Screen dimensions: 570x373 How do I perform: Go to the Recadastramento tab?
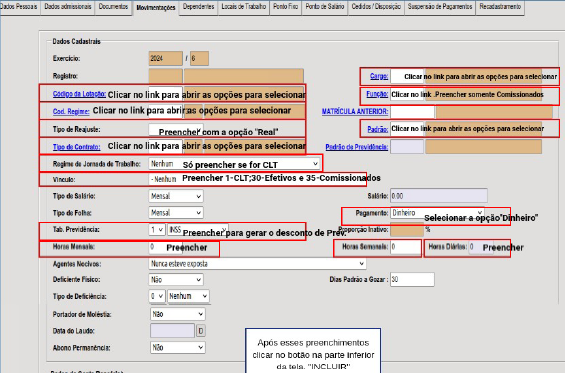(x=500, y=7)
